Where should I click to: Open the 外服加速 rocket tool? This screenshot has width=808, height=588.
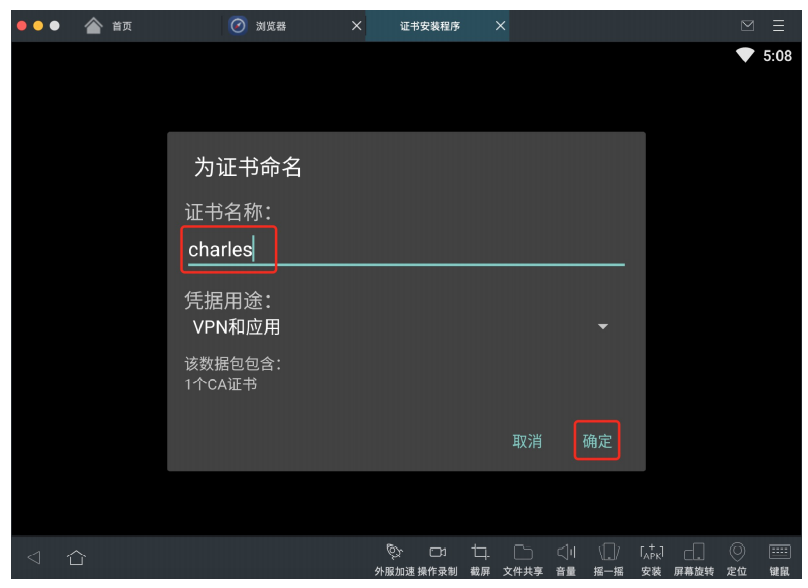click(x=394, y=559)
